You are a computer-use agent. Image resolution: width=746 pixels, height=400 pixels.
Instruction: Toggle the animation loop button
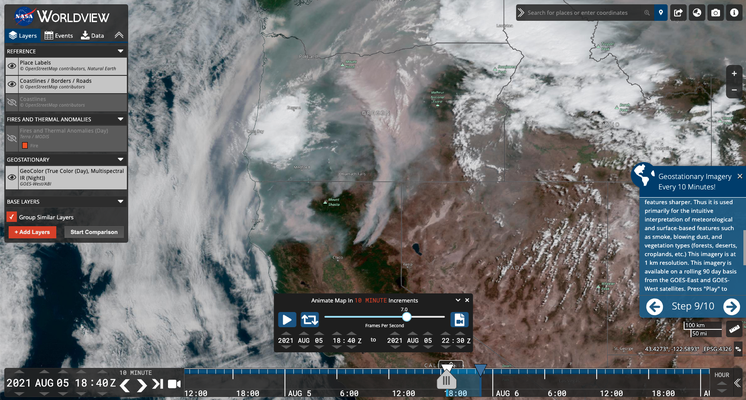tap(310, 320)
